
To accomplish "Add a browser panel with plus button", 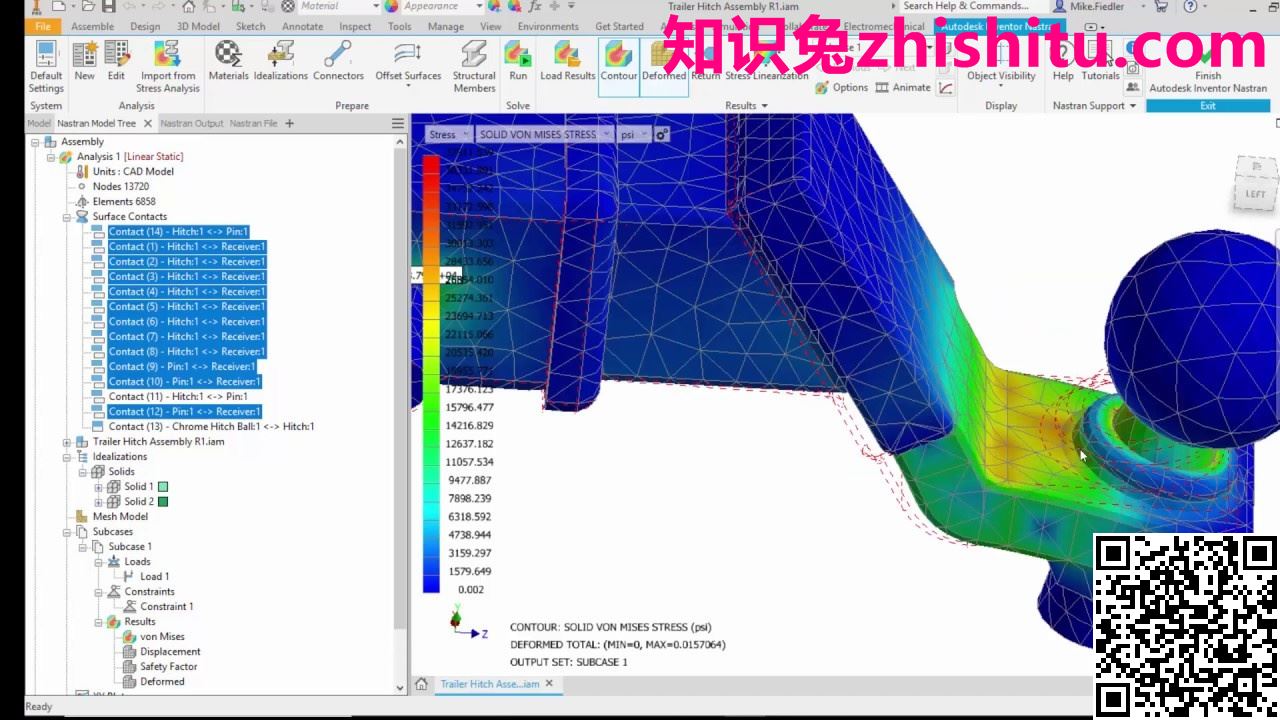I will [x=290, y=123].
